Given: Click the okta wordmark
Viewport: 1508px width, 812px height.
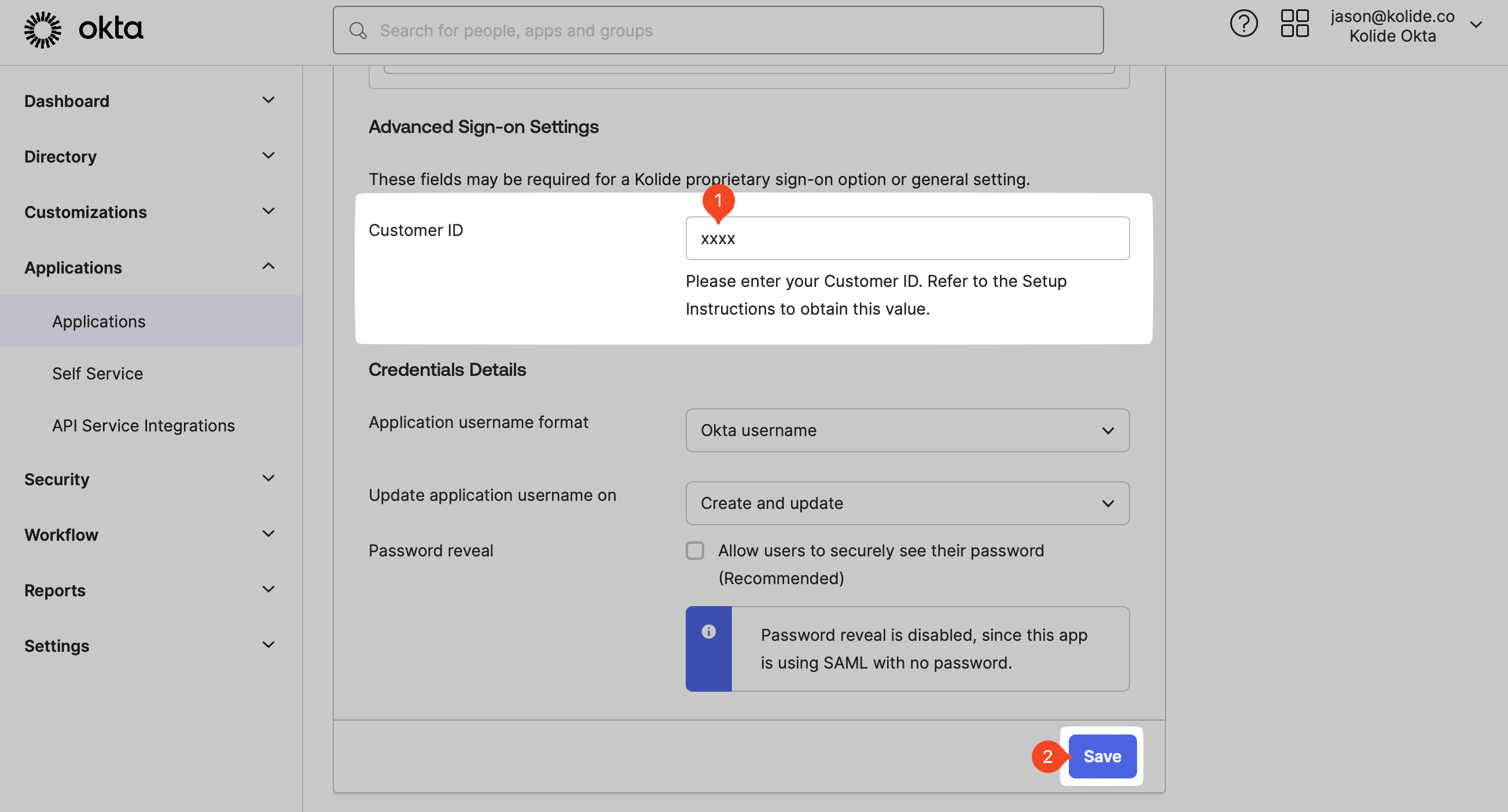Looking at the screenshot, I should [x=111, y=29].
